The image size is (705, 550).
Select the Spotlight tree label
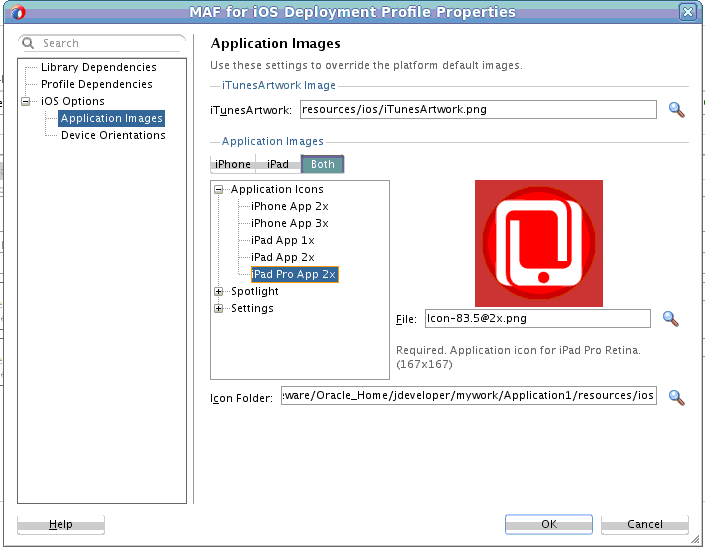pos(254,291)
